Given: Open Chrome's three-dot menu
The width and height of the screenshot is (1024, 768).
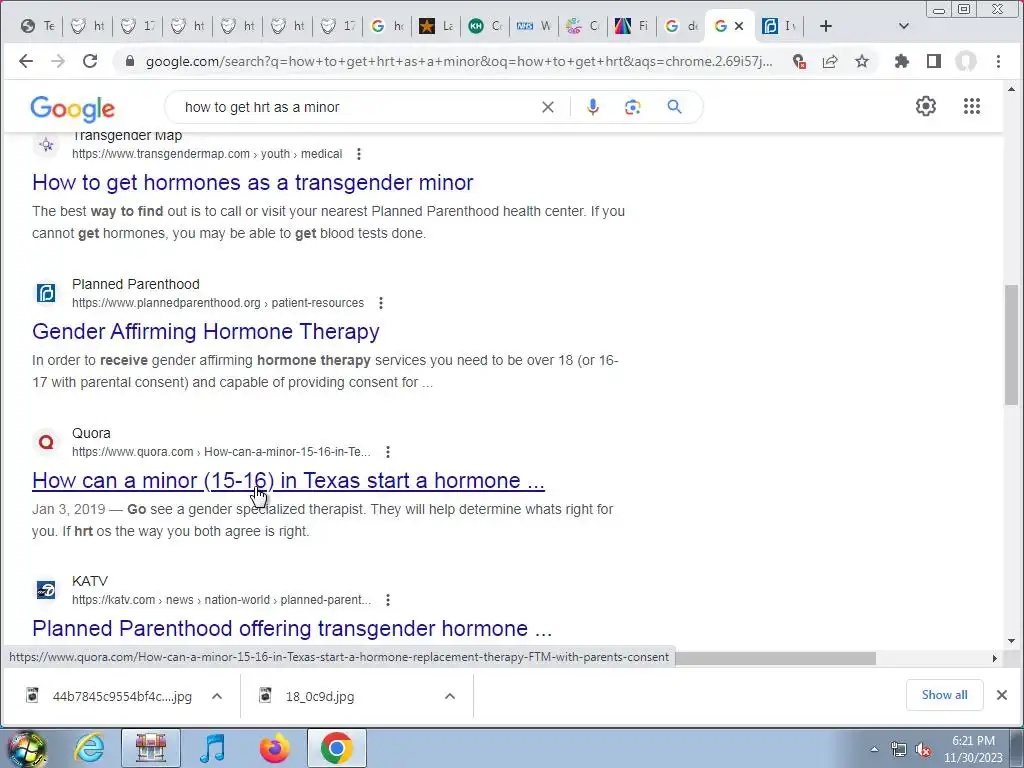Looking at the screenshot, I should tap(998, 61).
